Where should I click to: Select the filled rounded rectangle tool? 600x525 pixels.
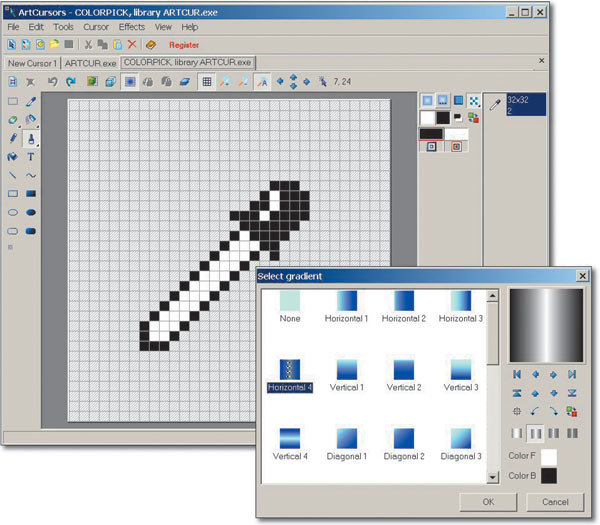click(31, 231)
